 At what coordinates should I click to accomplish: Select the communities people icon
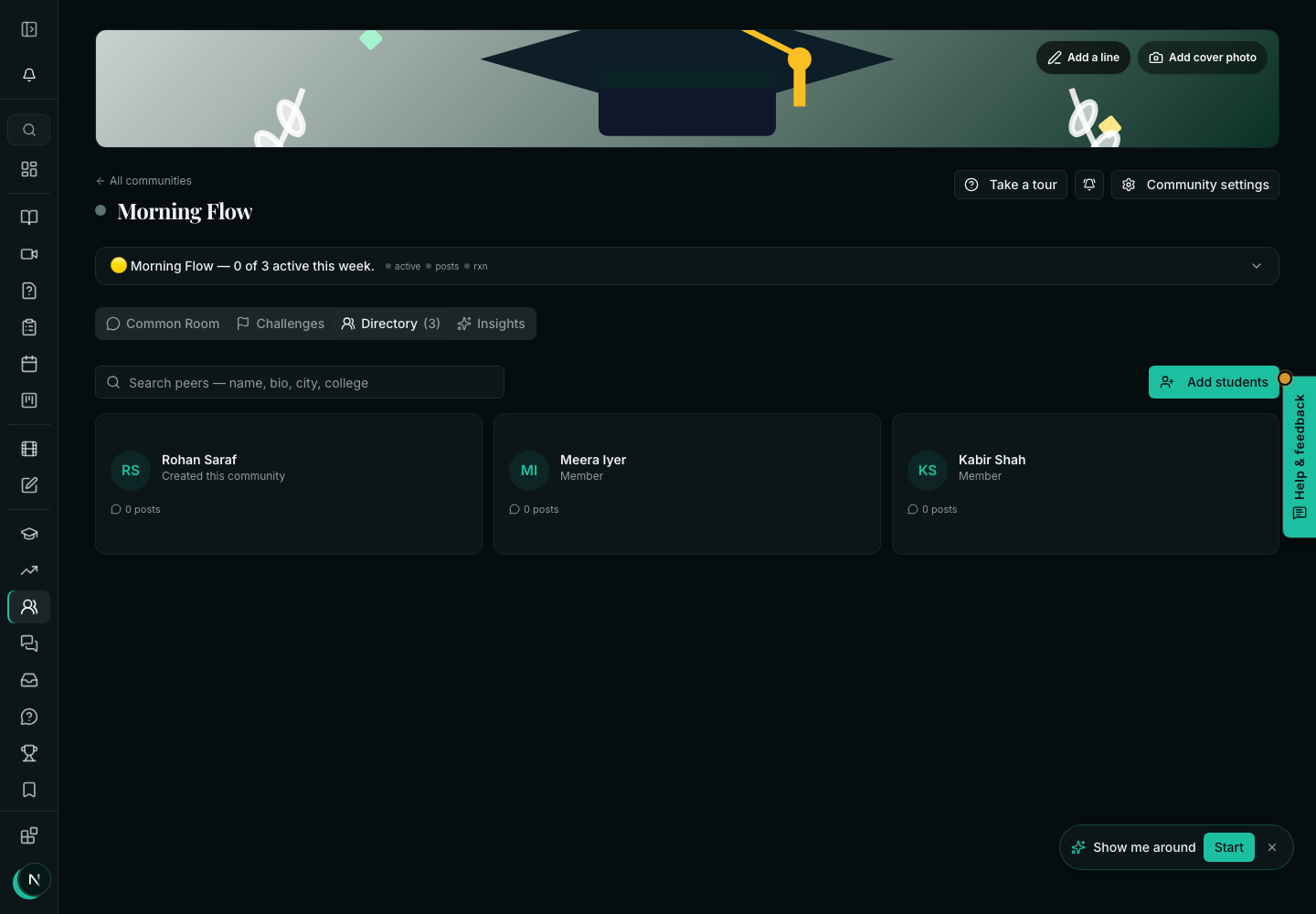(x=29, y=607)
